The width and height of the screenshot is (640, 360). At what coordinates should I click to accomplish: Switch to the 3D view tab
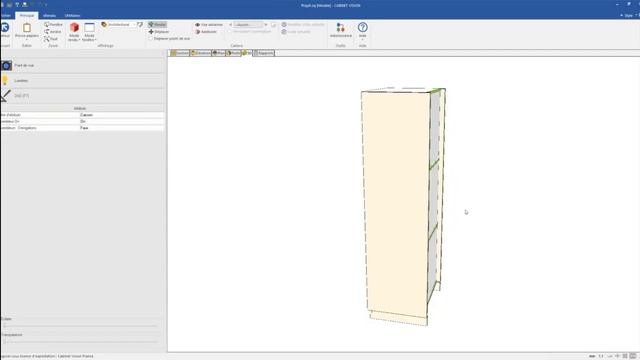(x=247, y=53)
